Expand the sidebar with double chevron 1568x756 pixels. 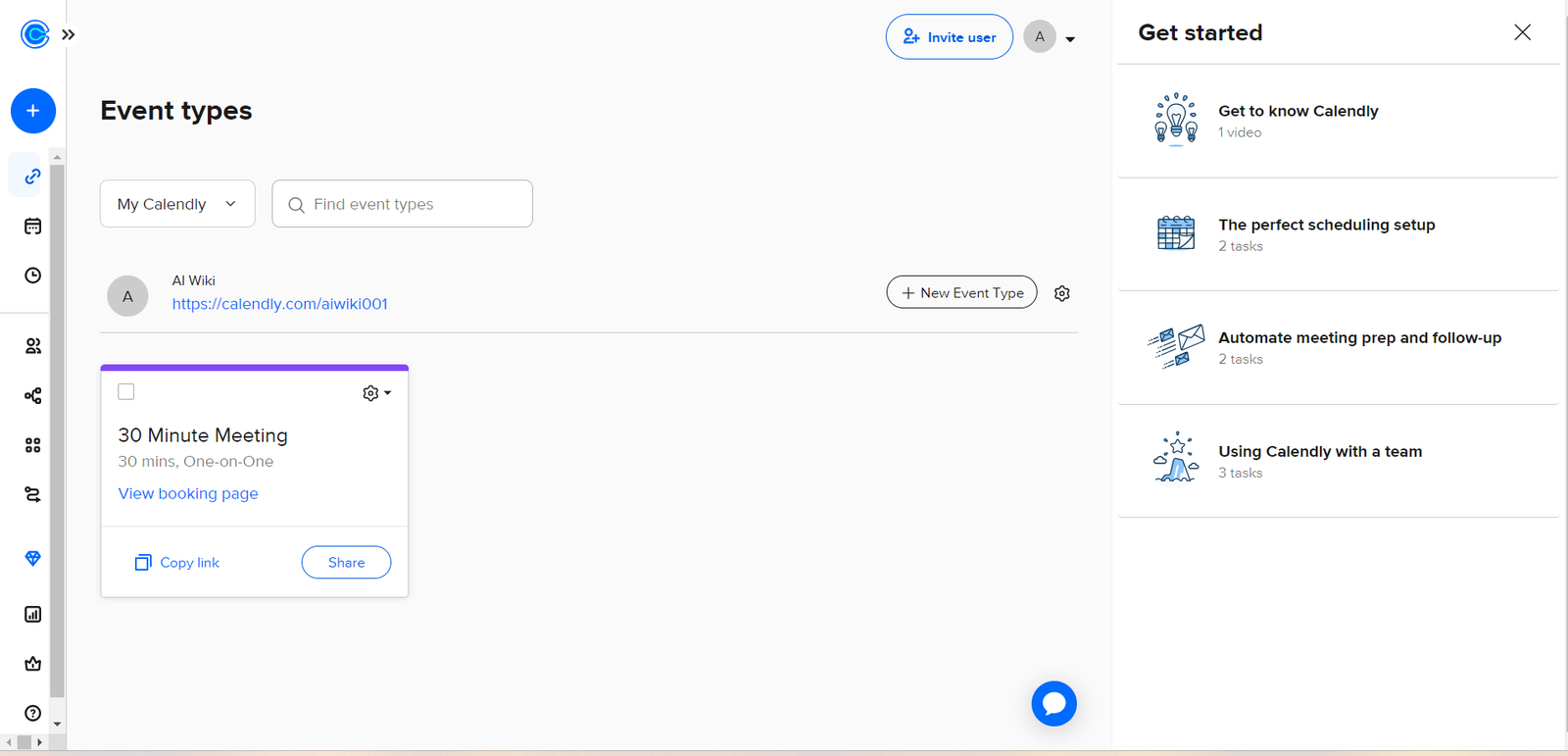[69, 34]
